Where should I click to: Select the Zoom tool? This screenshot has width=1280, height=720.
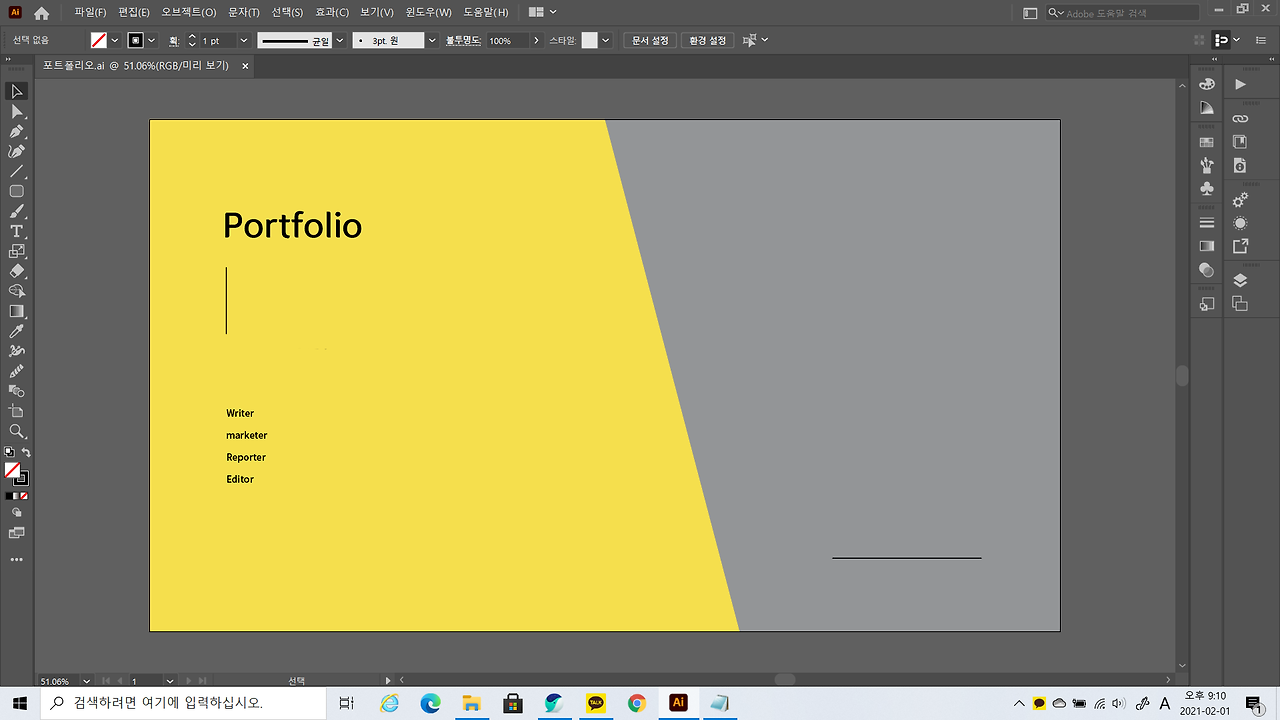point(17,431)
